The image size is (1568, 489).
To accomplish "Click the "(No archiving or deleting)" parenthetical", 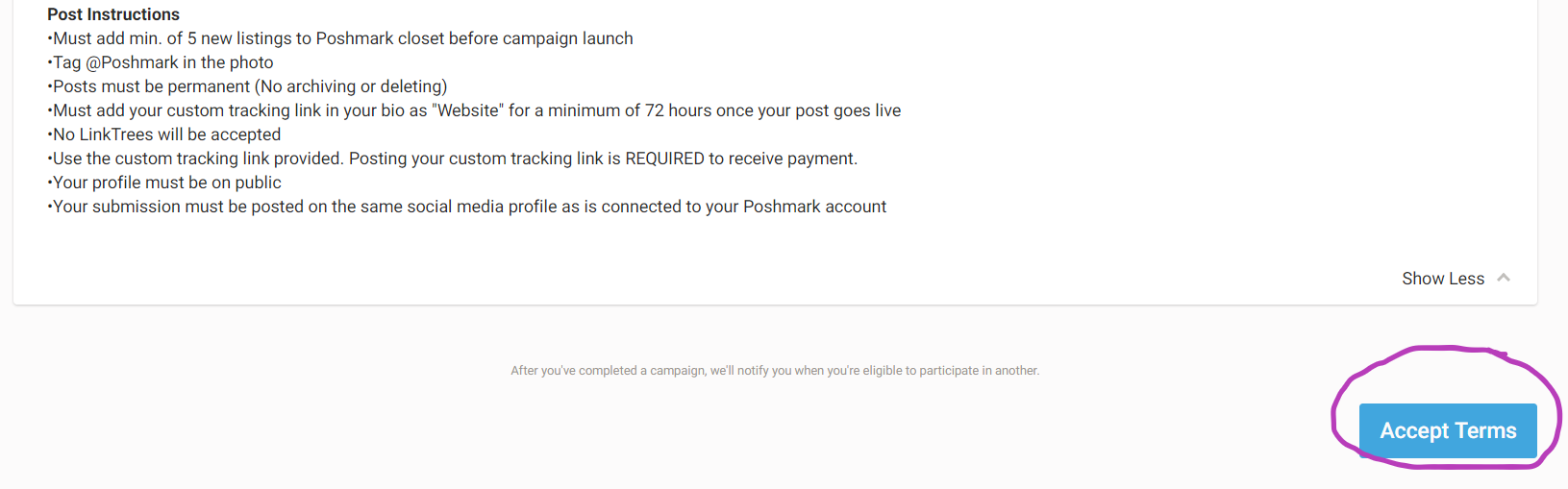I will point(351,86).
